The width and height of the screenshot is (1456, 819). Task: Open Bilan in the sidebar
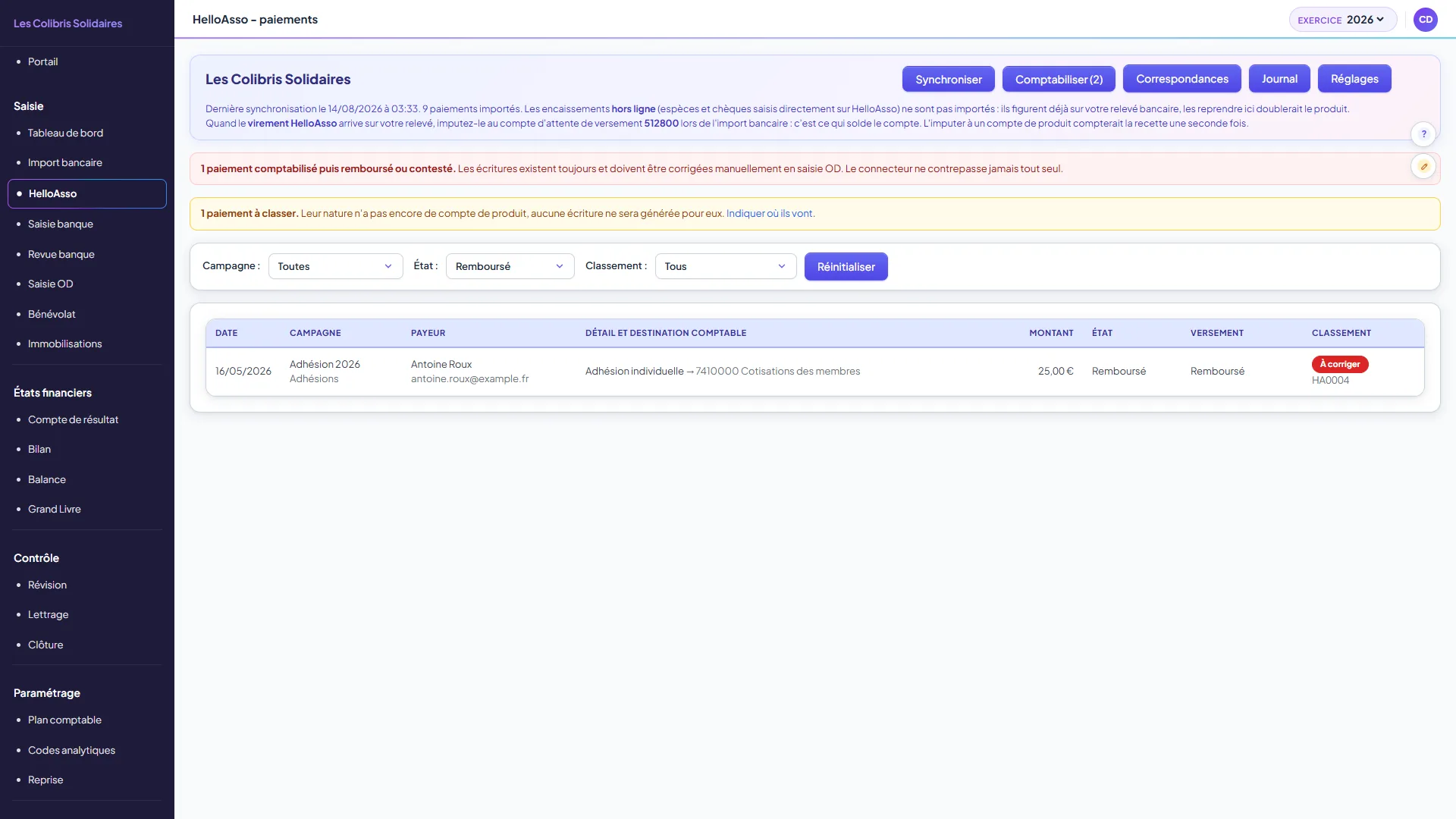[39, 449]
